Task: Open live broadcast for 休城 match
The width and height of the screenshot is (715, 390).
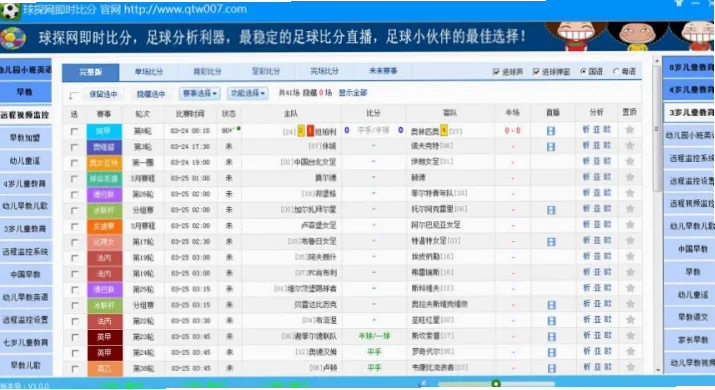Action: click(x=551, y=147)
